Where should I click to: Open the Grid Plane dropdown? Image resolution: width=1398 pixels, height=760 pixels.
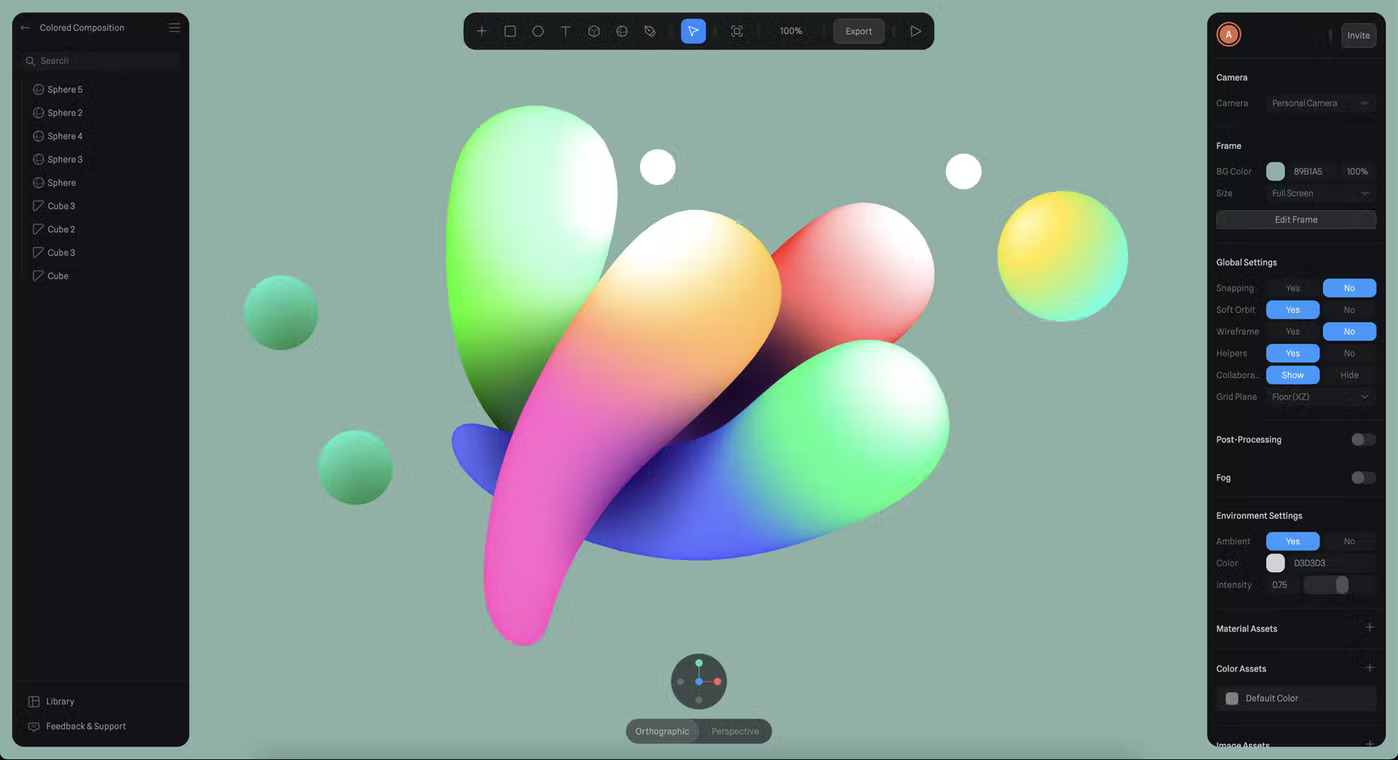[x=1319, y=396]
